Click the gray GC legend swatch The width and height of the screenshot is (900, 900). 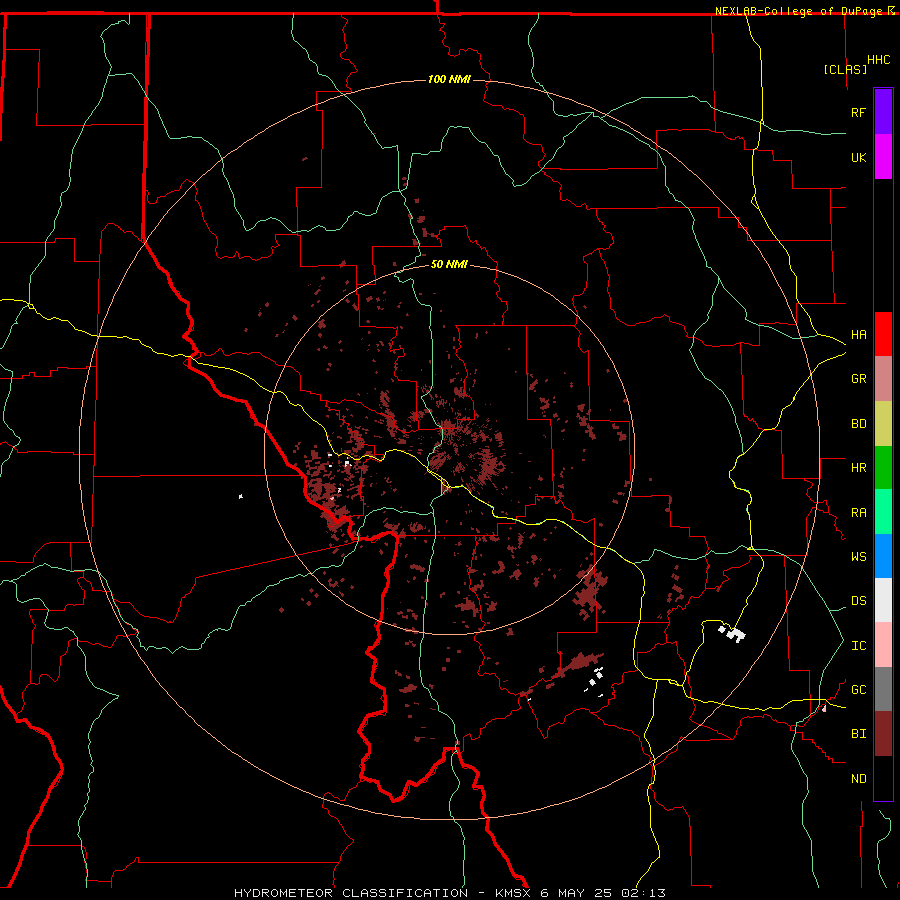tap(883, 689)
